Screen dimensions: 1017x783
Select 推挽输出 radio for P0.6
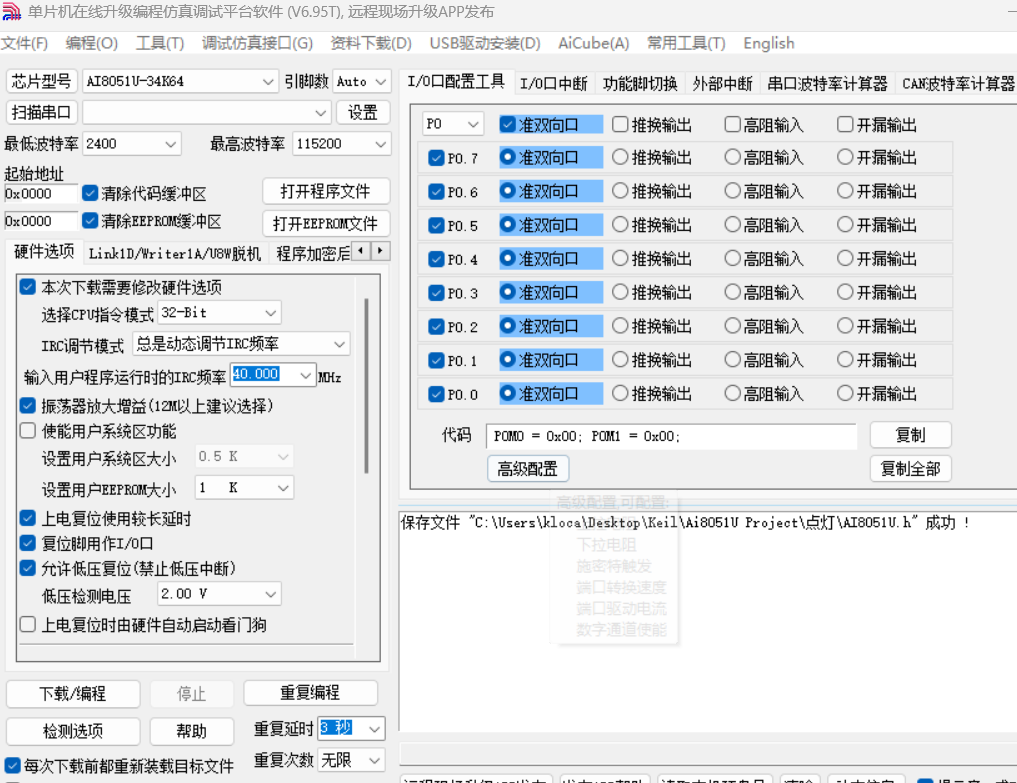pyautogui.click(x=620, y=191)
